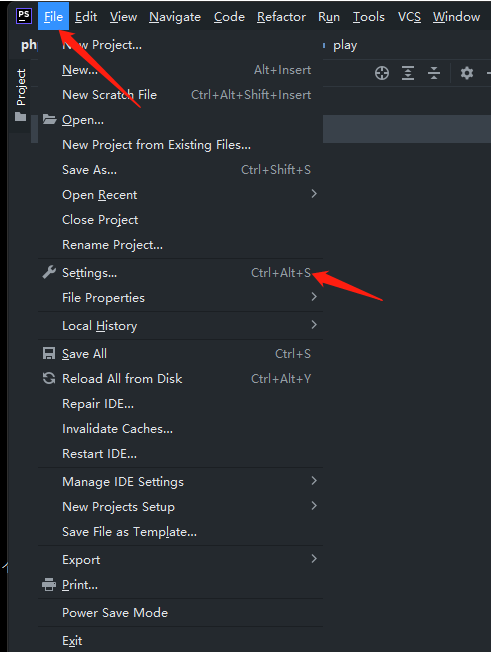491x652 pixels.
Task: Open the Edit menu
Action: click(86, 17)
